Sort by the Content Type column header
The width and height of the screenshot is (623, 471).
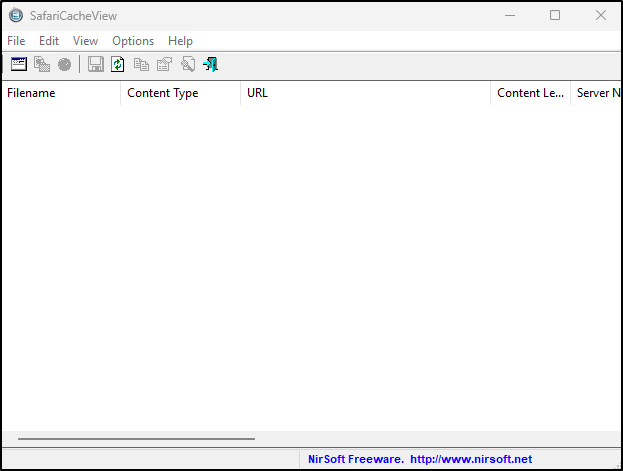pyautogui.click(x=180, y=93)
